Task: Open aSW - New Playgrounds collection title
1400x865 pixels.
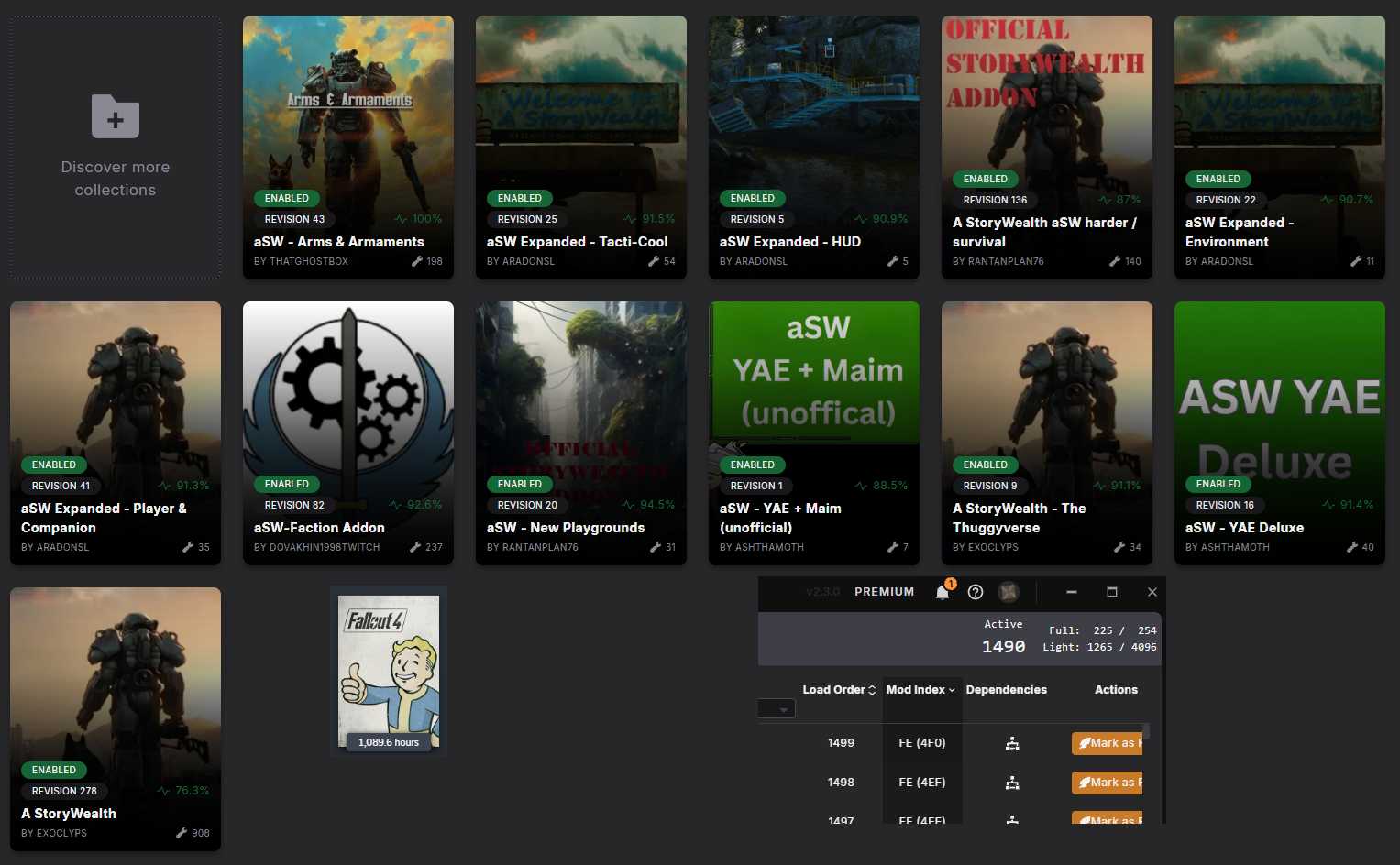Action: click(x=566, y=528)
